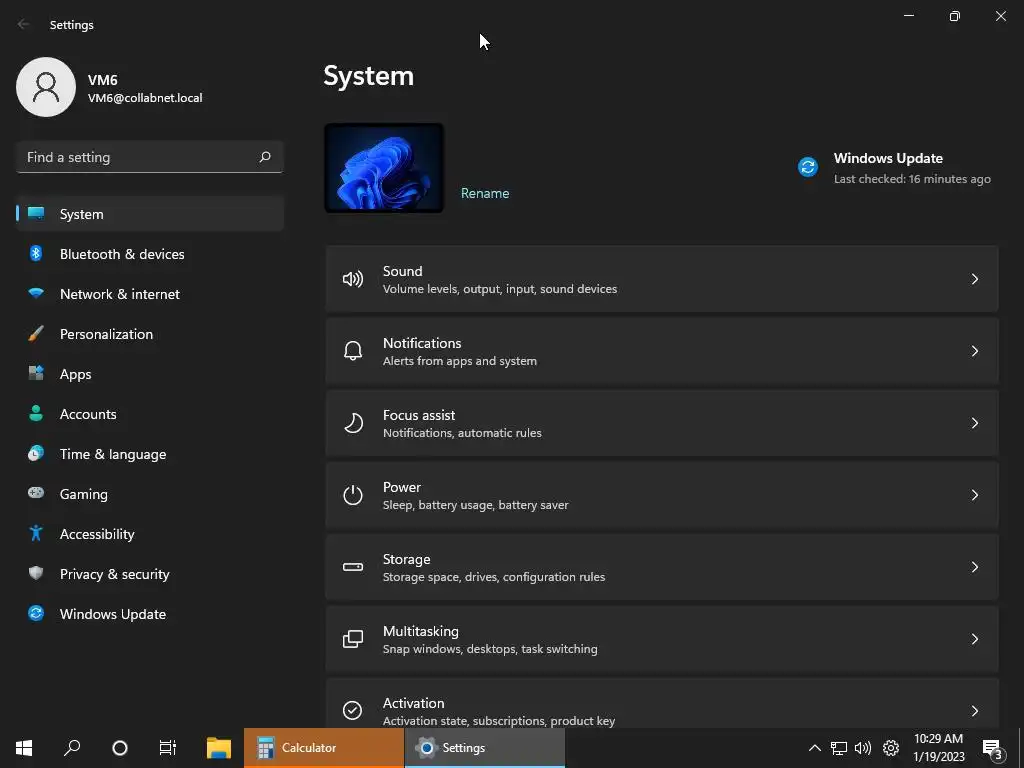Viewport: 1024px width, 768px height.
Task: Click the taskbar clock showing 10:29 AM
Action: (938, 748)
